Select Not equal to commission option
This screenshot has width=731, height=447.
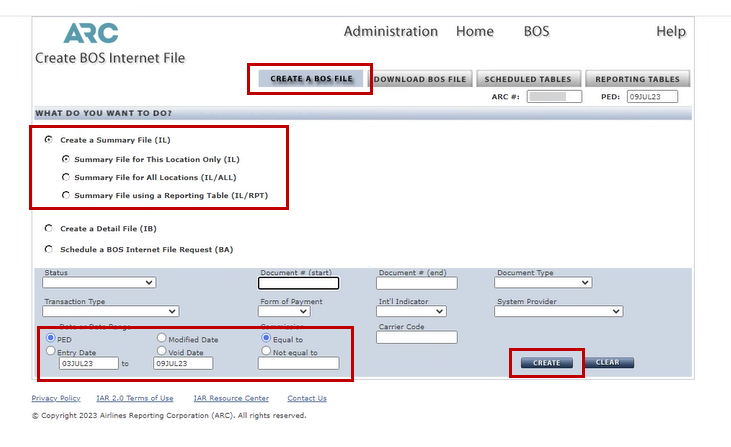click(x=265, y=351)
